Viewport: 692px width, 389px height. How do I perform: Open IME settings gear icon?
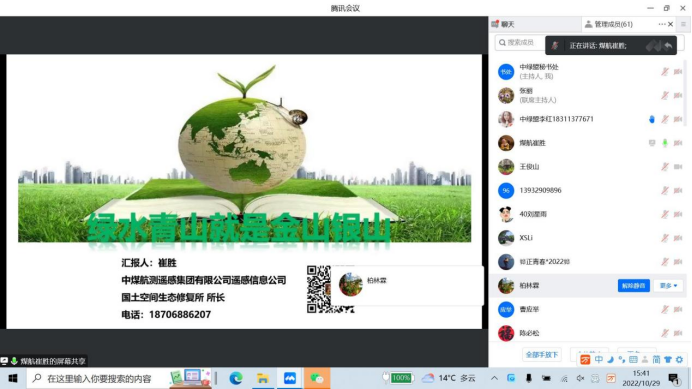(x=679, y=360)
